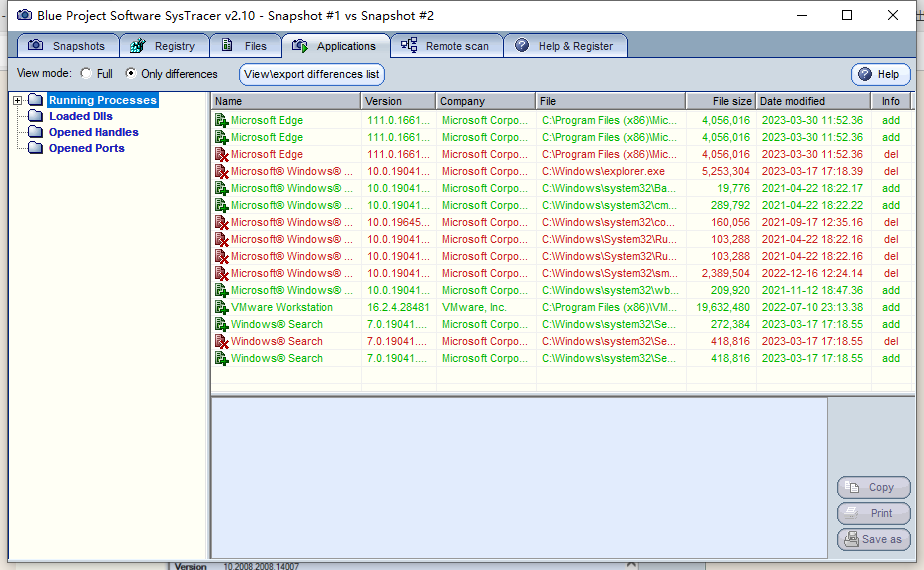Switch to the Registry tab

(x=164, y=46)
